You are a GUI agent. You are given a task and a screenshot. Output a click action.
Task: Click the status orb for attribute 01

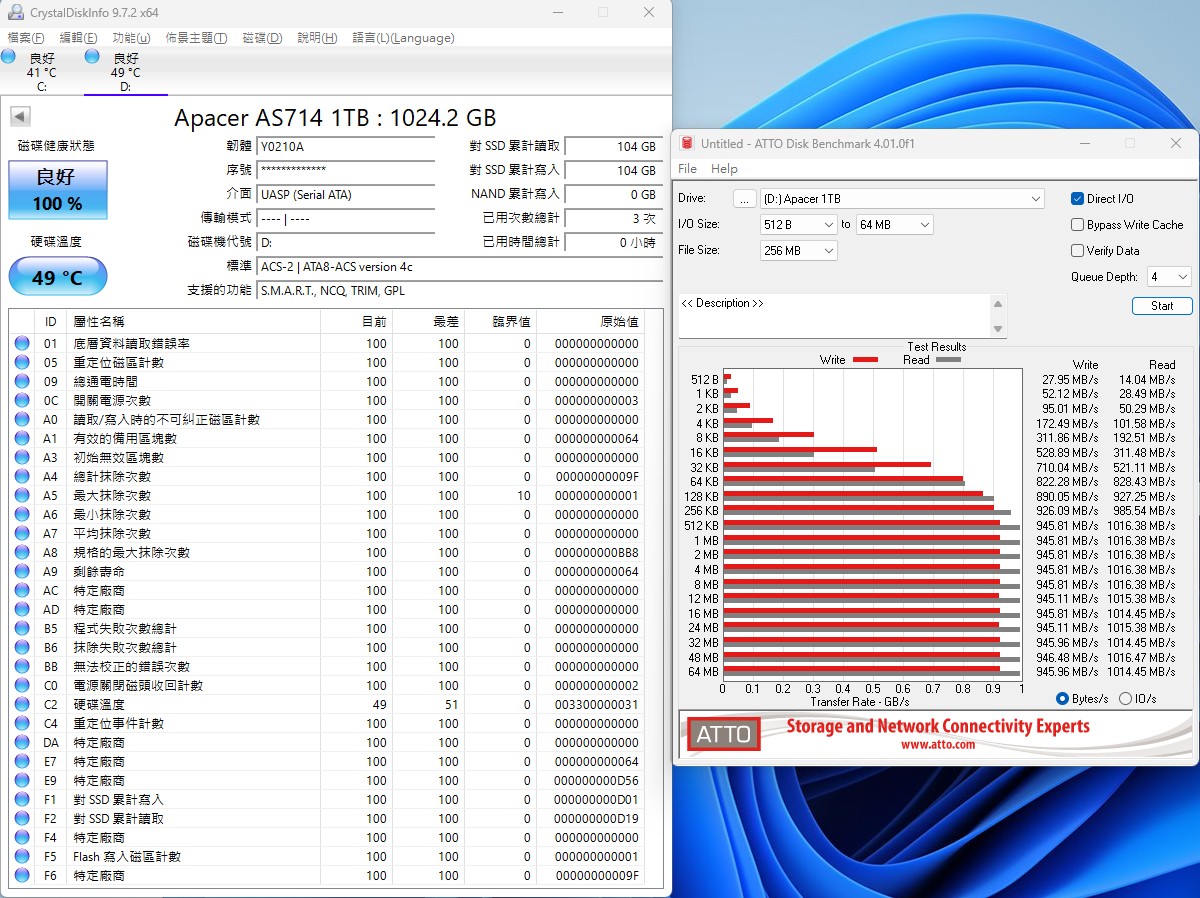point(22,344)
